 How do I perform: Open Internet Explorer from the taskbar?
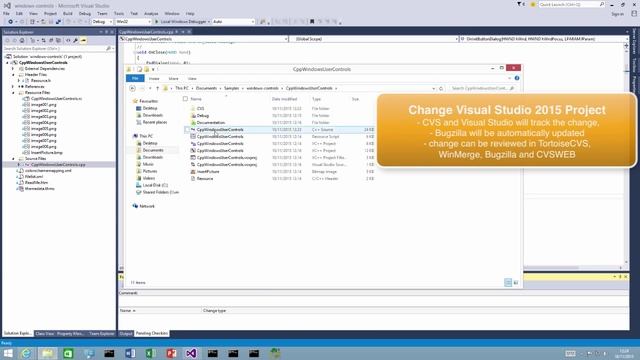tap(26, 353)
